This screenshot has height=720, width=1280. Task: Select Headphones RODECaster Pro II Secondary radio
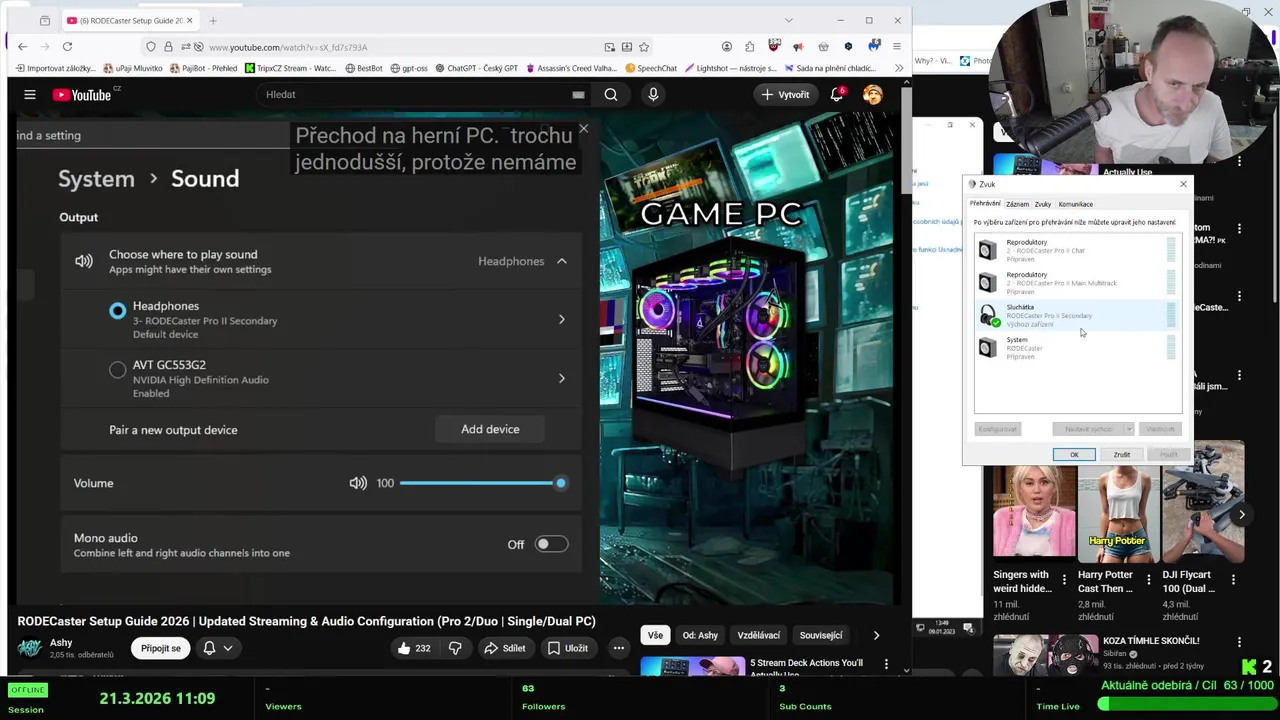tap(118, 311)
